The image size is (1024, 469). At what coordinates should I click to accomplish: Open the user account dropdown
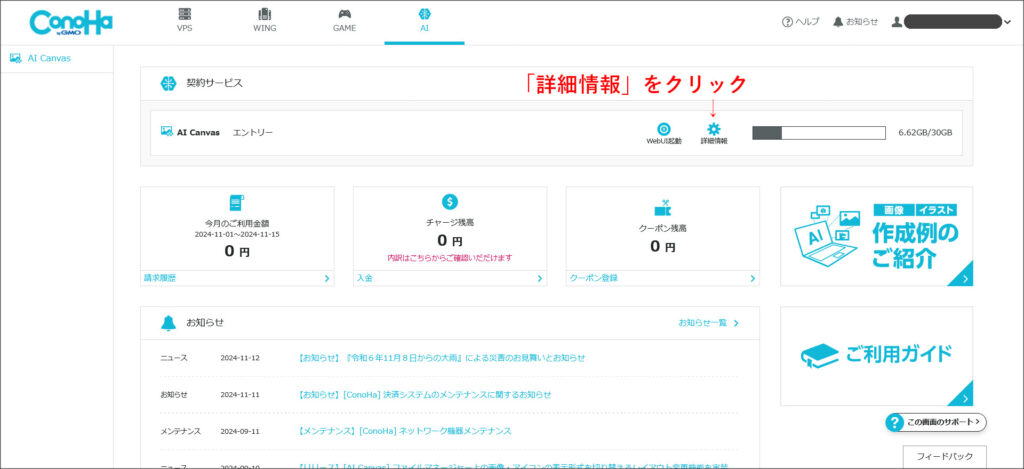click(950, 22)
